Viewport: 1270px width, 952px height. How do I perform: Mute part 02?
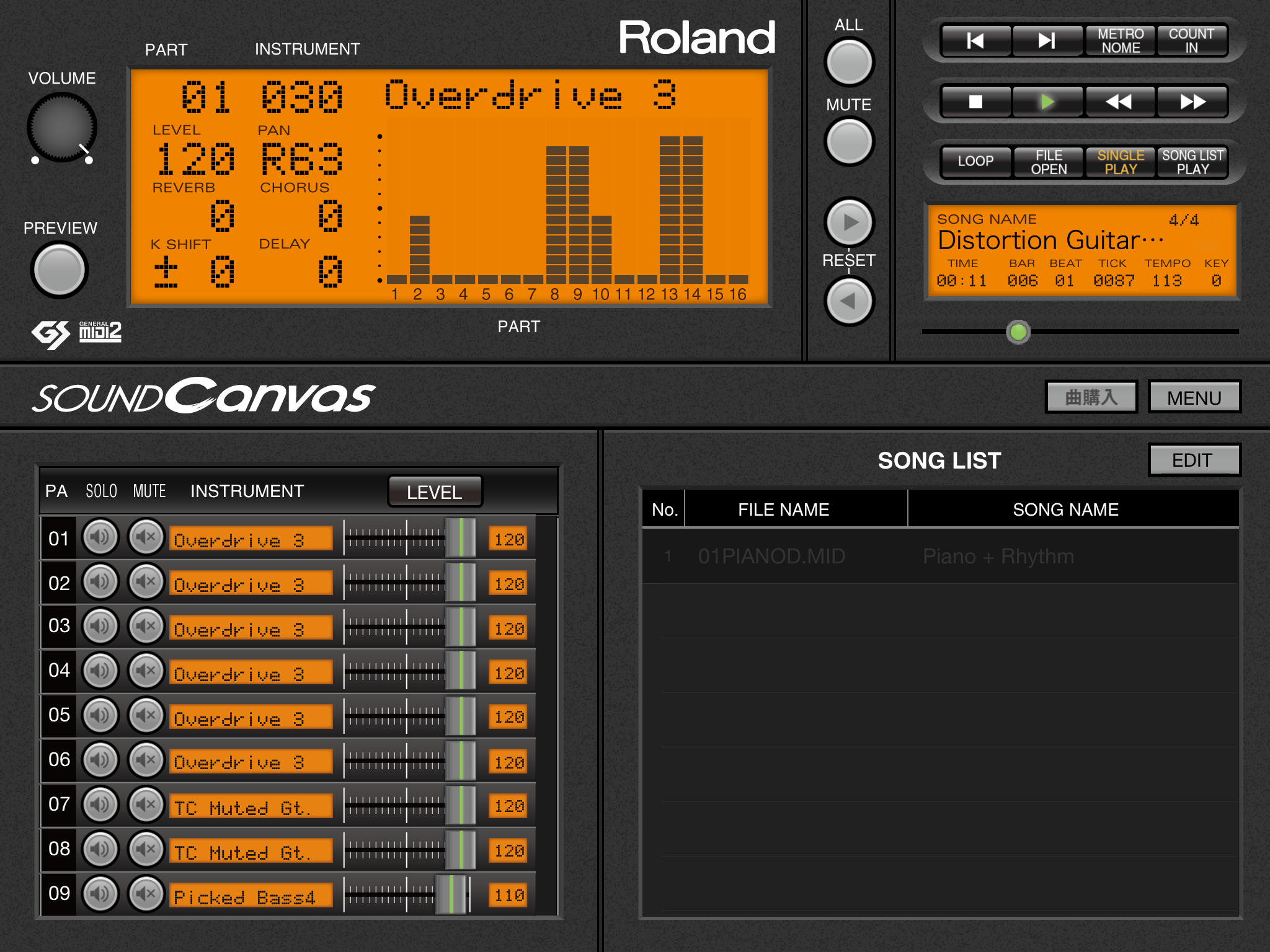146,582
